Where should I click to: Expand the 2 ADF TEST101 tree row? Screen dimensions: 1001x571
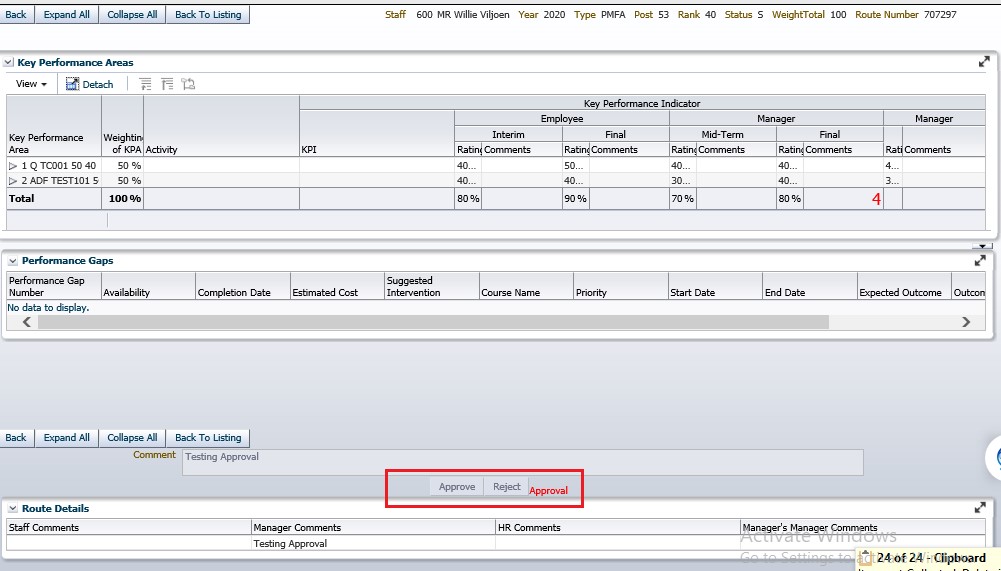pos(13,181)
